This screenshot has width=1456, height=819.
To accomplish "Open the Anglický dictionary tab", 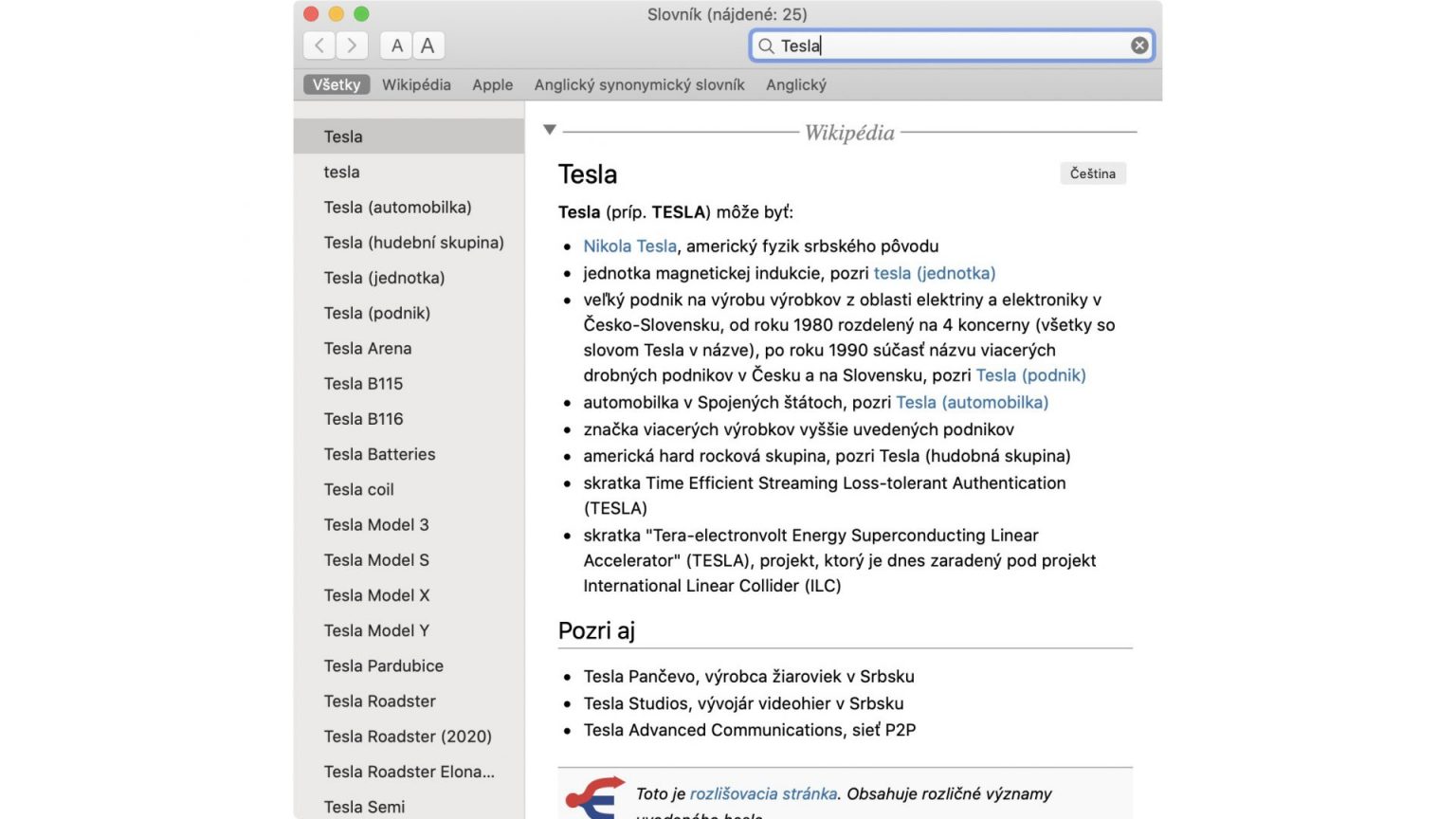I will (x=796, y=84).
